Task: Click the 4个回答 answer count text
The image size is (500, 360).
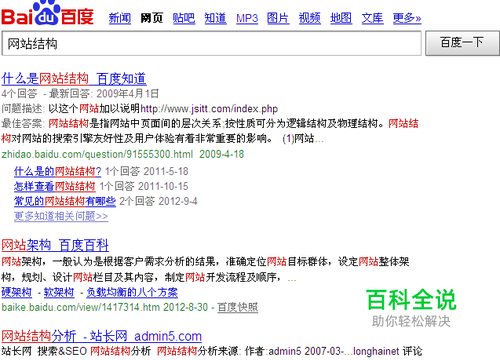Action: pos(19,94)
